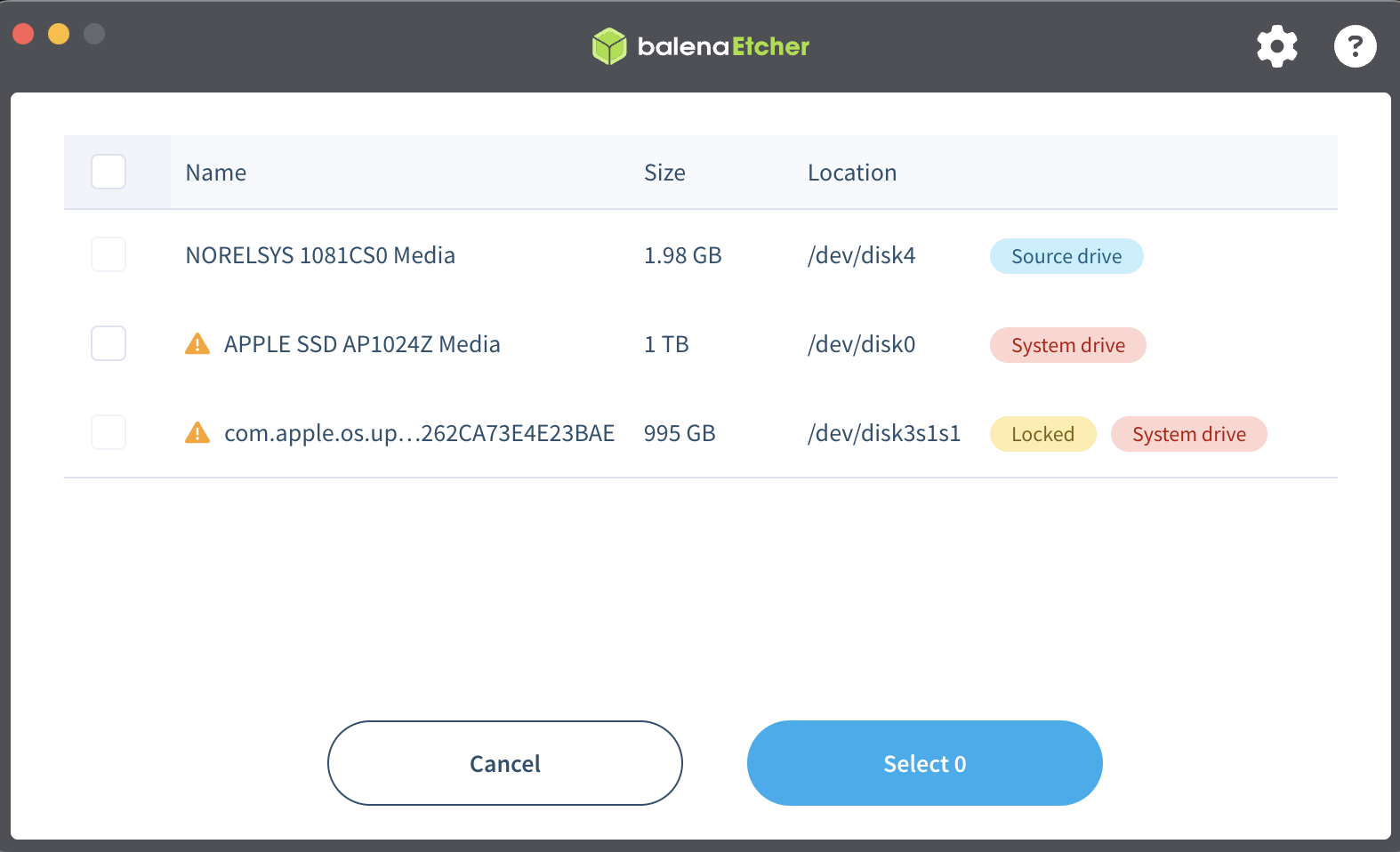
Task: Click the Location column header
Action: pyautogui.click(x=852, y=173)
